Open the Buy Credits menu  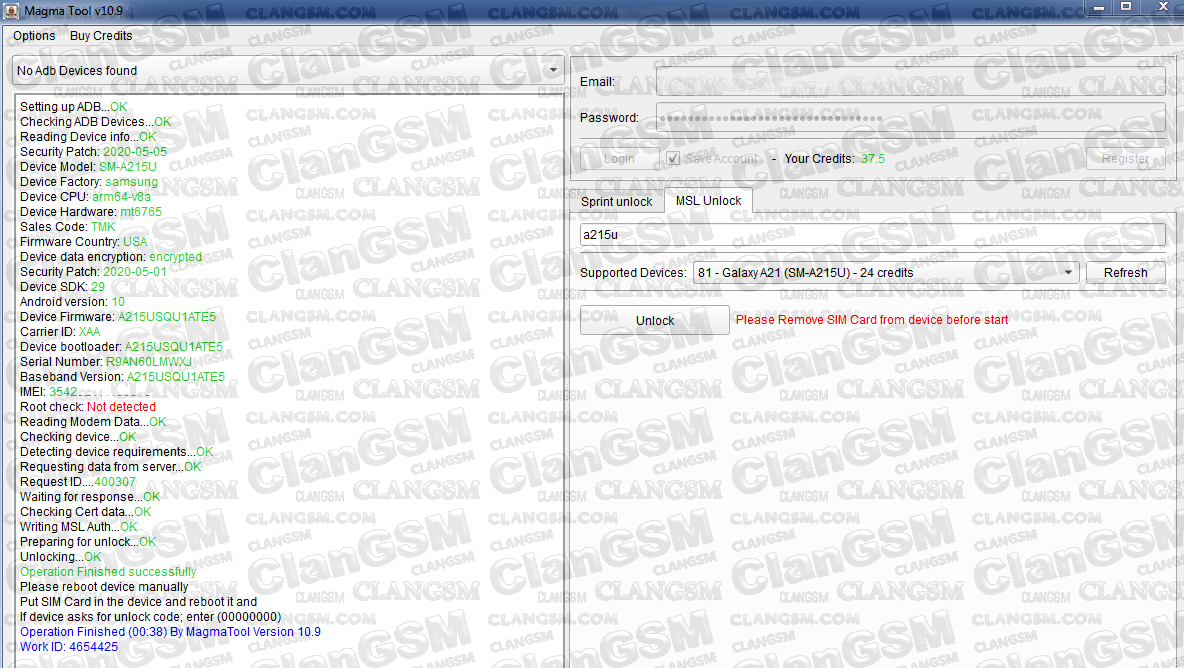tap(101, 35)
